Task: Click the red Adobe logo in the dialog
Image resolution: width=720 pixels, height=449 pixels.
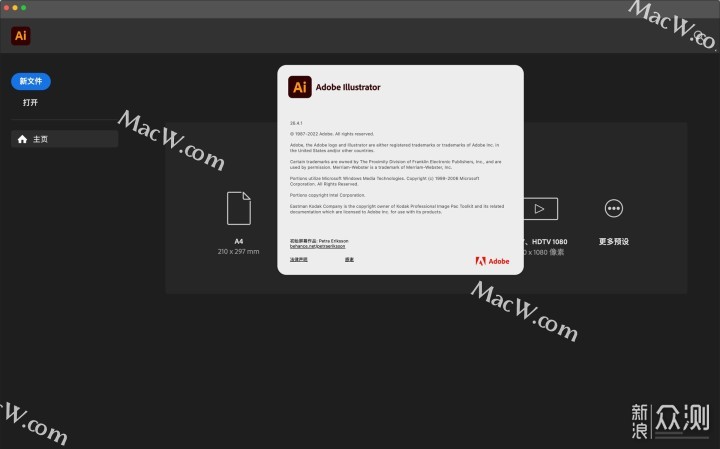Action: (x=492, y=261)
